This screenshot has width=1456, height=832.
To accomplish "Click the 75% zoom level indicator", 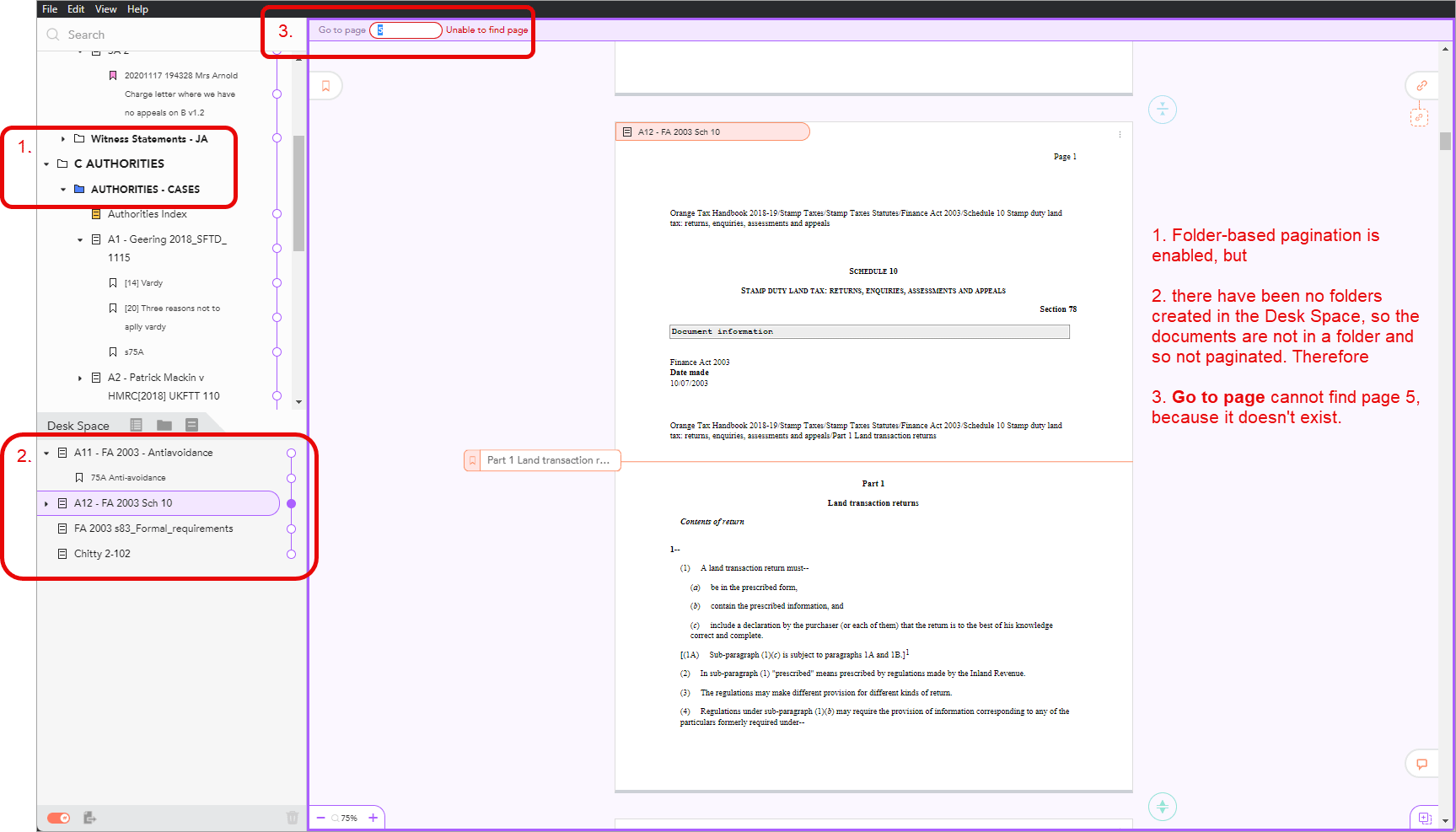I will (349, 818).
